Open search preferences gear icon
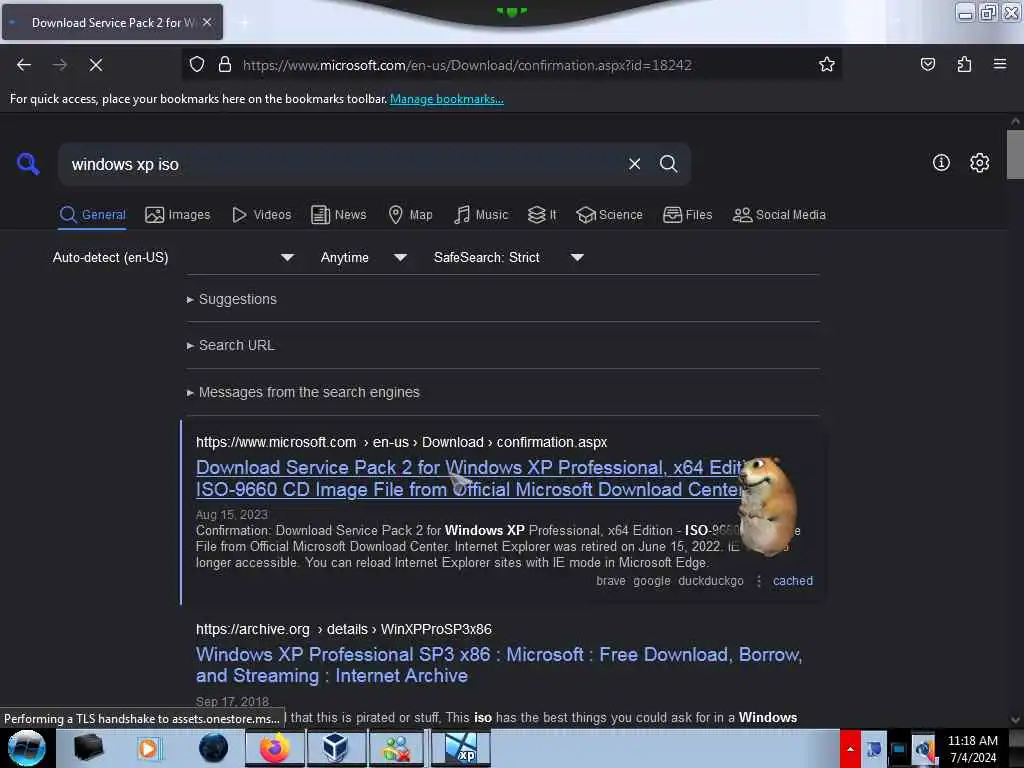The height and width of the screenshot is (768, 1024). pyautogui.click(x=979, y=163)
